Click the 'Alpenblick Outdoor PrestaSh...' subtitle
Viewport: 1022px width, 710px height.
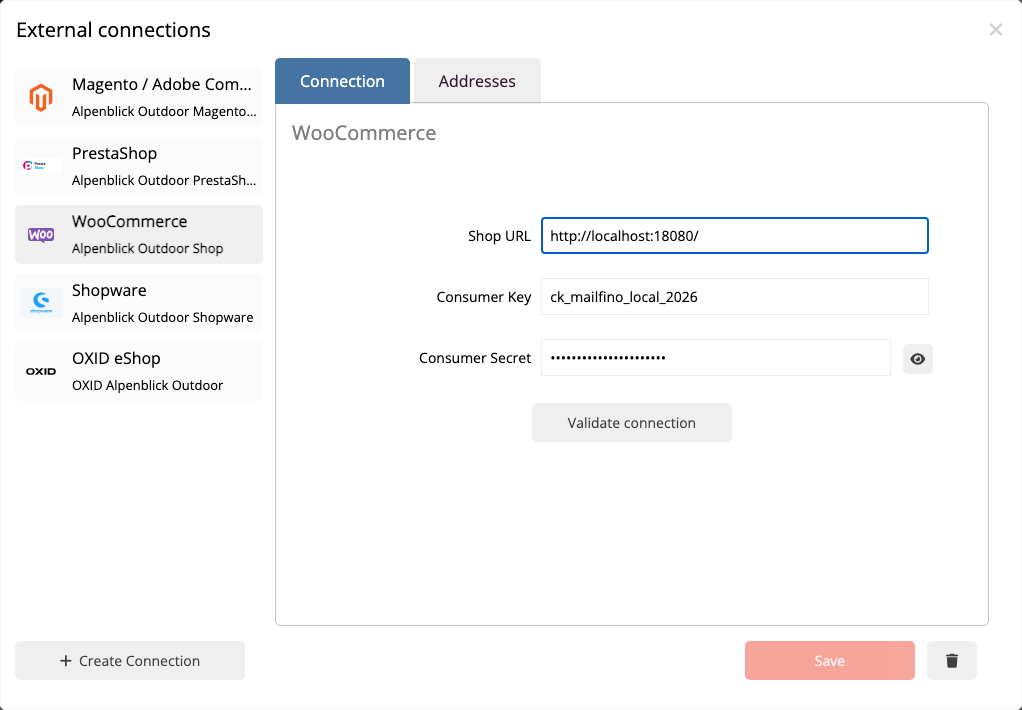pos(164,181)
